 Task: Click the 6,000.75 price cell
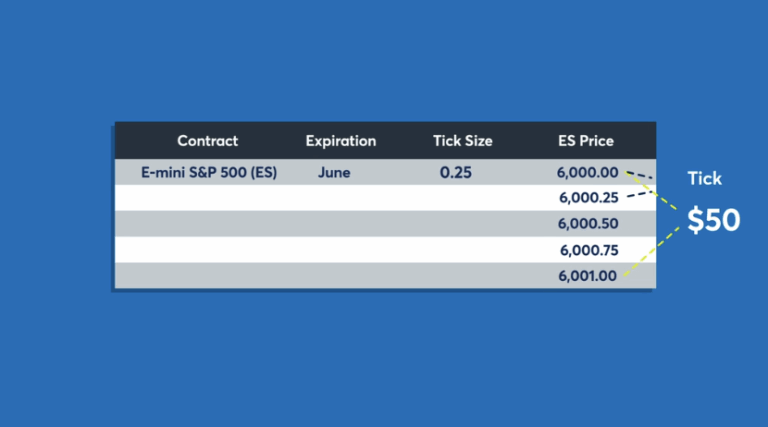[x=588, y=250]
